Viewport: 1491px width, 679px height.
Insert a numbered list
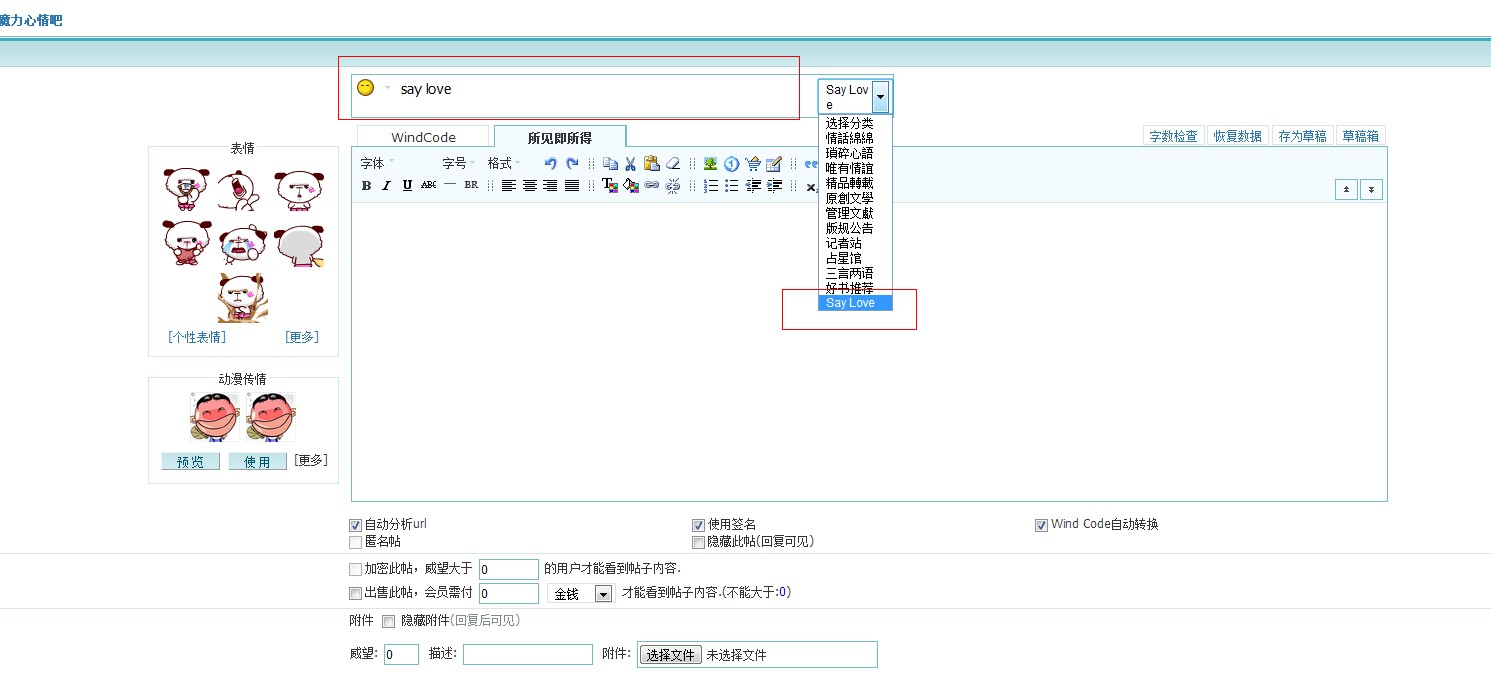pyautogui.click(x=711, y=186)
